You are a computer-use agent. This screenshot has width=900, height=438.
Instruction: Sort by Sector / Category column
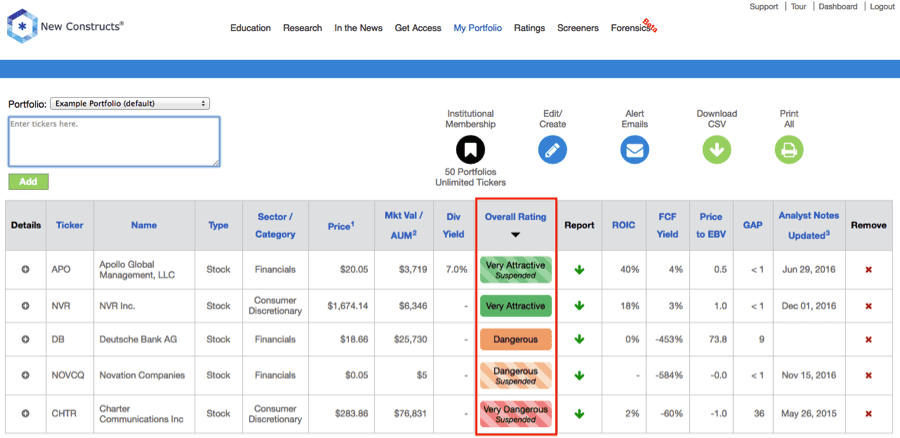coord(276,226)
